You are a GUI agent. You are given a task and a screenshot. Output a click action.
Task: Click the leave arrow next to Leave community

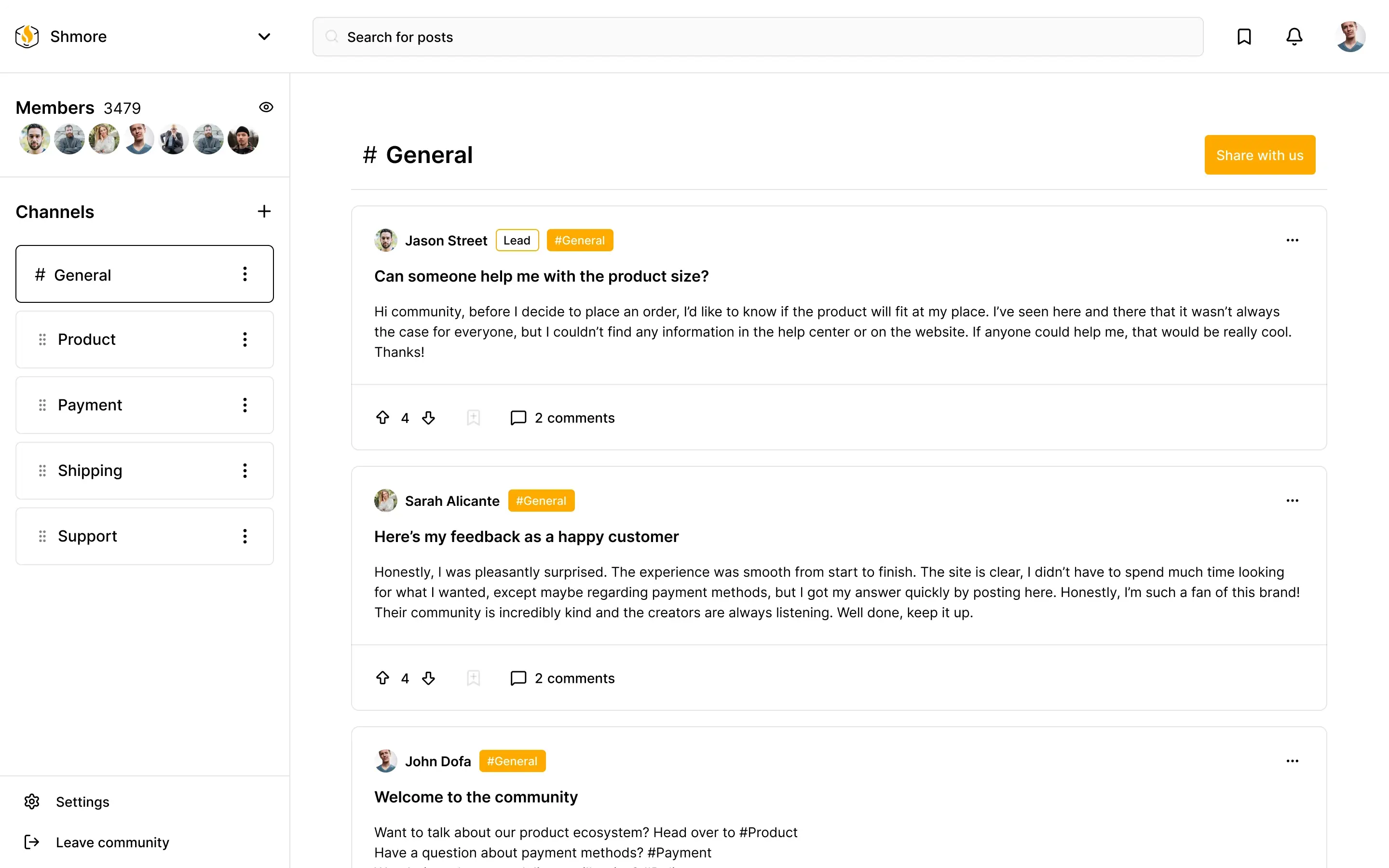(x=31, y=841)
